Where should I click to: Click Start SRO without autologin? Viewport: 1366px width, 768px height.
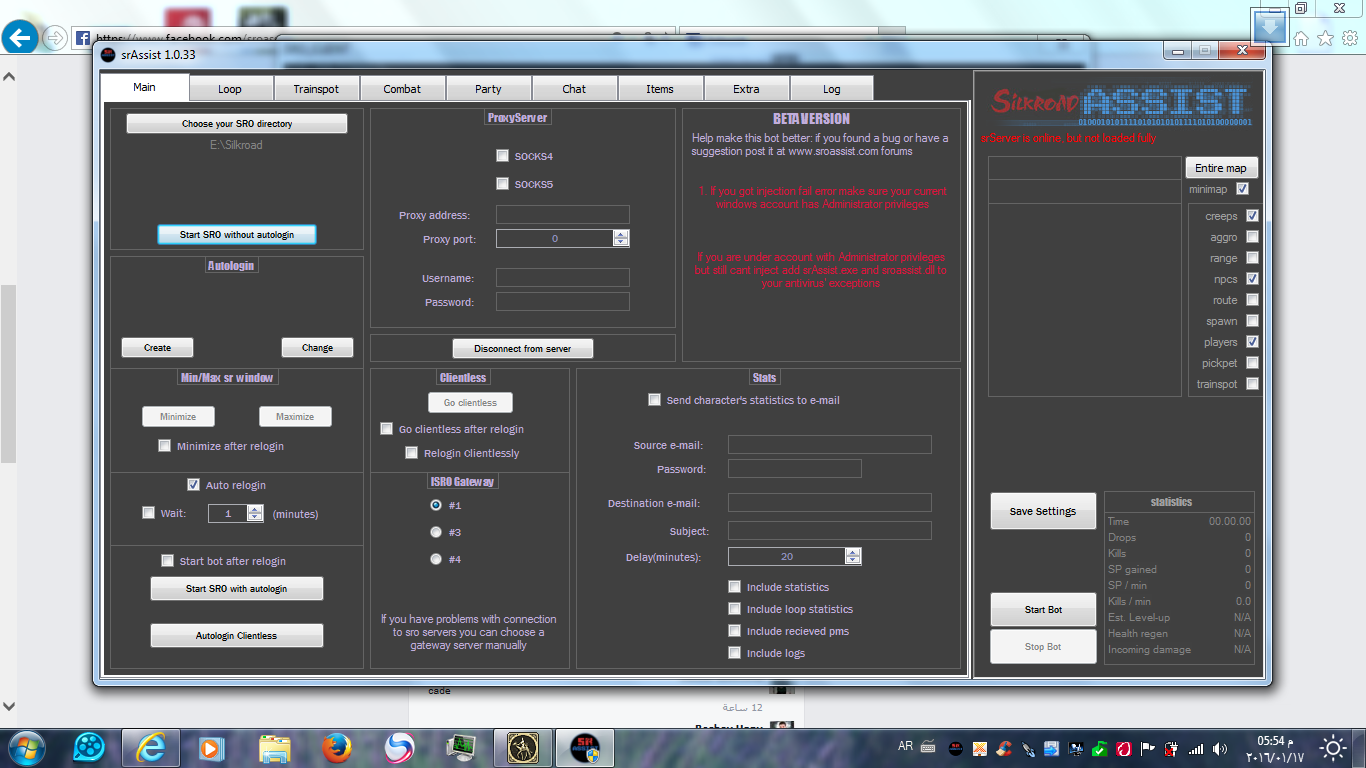point(237,234)
